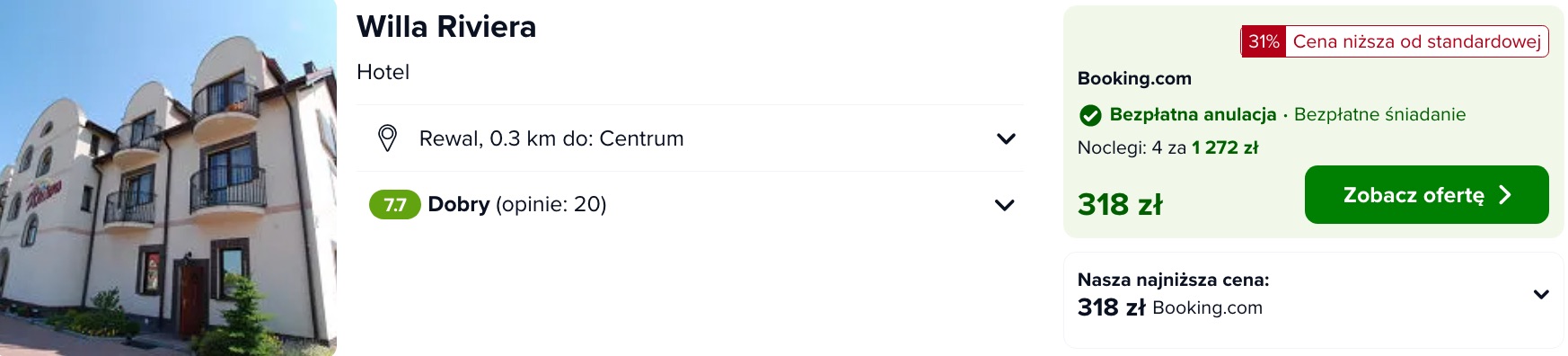Image resolution: width=1568 pixels, height=356 pixels.
Task: Expand the Nasza najniższa cena dropdown
Action: coord(1541,294)
